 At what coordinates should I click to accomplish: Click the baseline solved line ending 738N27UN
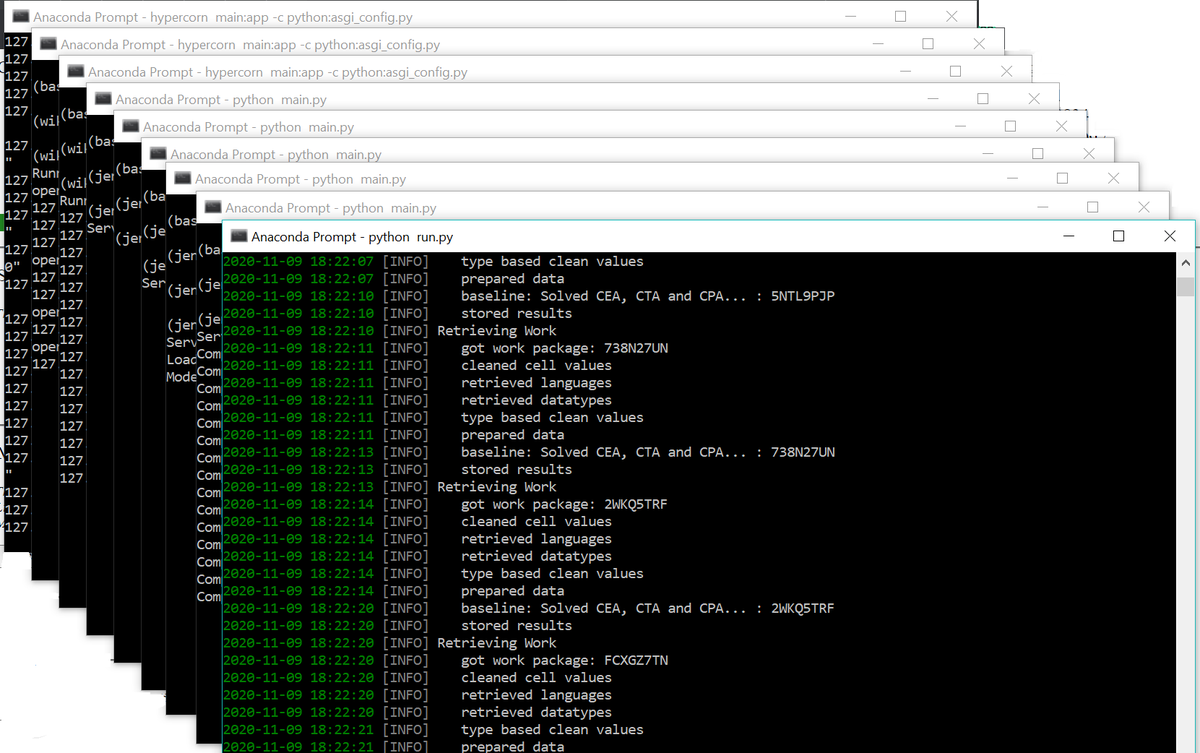pos(647,452)
